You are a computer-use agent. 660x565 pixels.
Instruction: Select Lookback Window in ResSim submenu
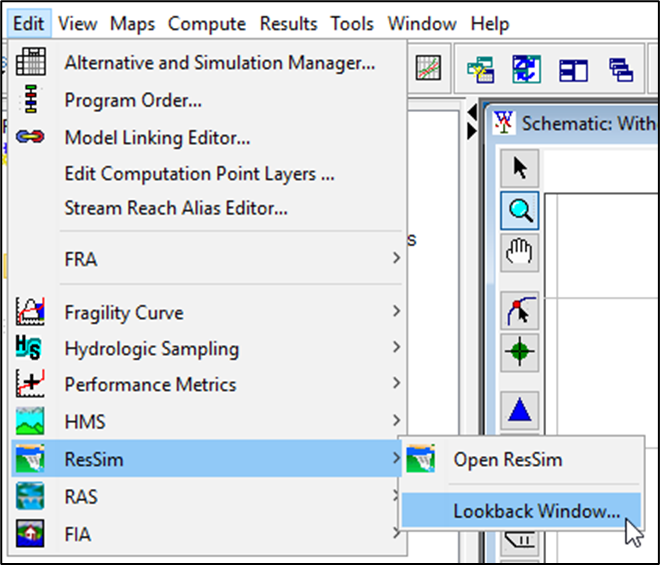click(x=521, y=511)
